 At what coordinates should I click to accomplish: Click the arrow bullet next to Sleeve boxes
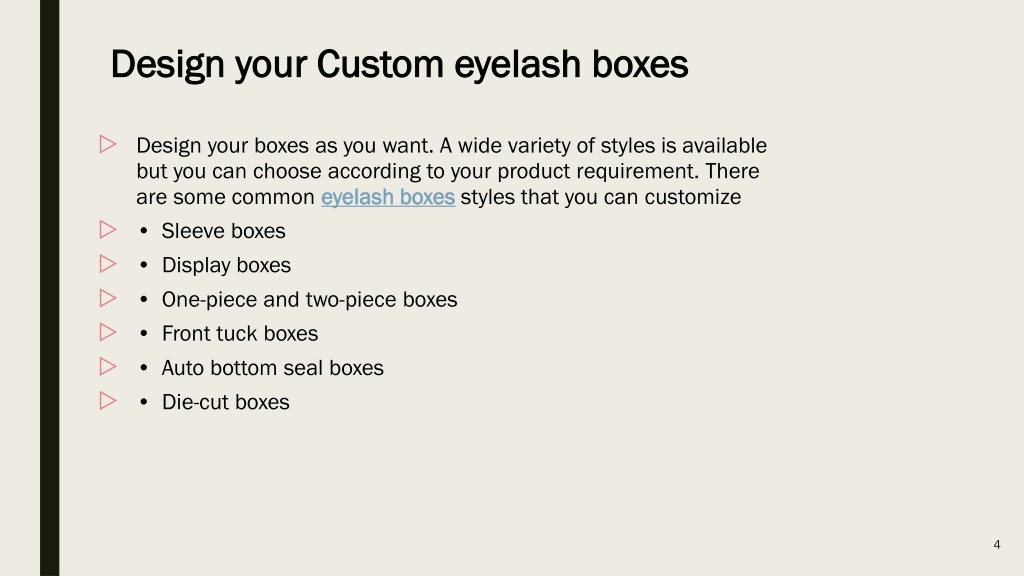point(108,230)
